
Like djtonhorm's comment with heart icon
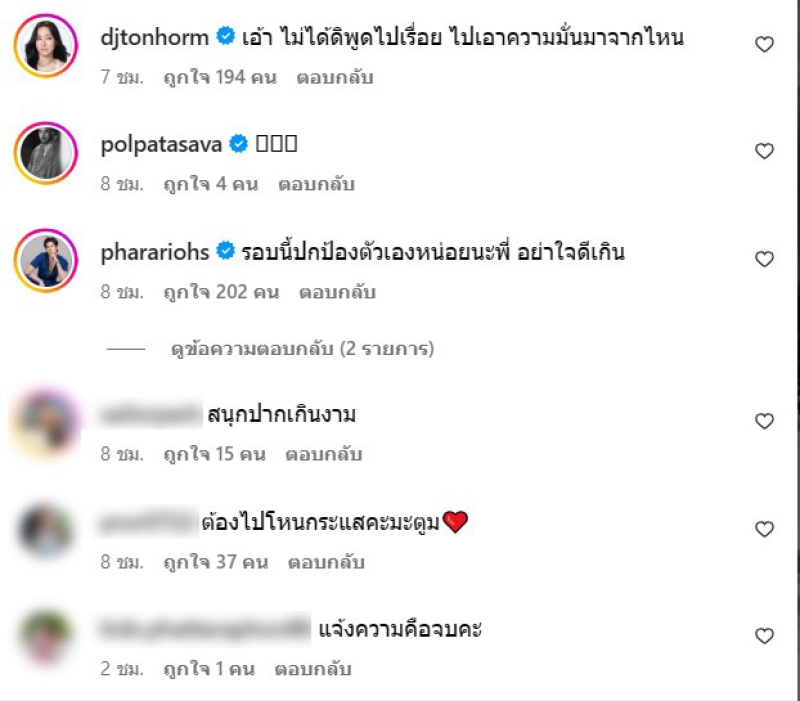click(x=764, y=44)
